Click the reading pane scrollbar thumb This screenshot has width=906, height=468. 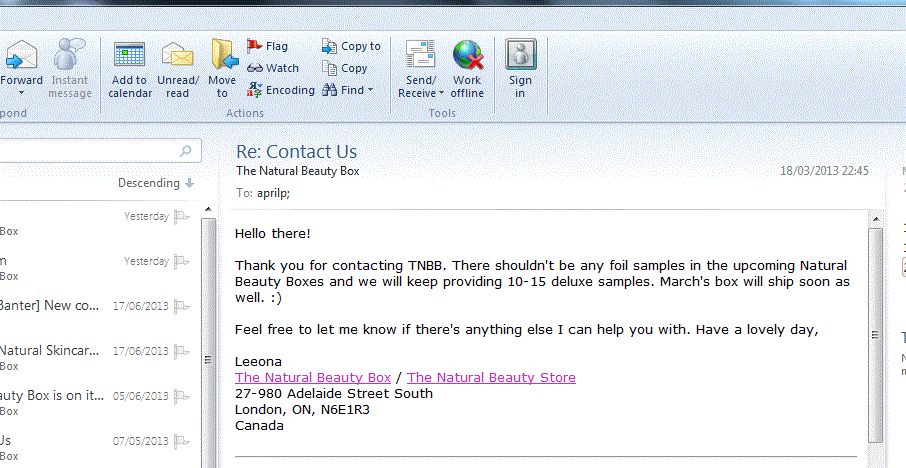[876, 335]
